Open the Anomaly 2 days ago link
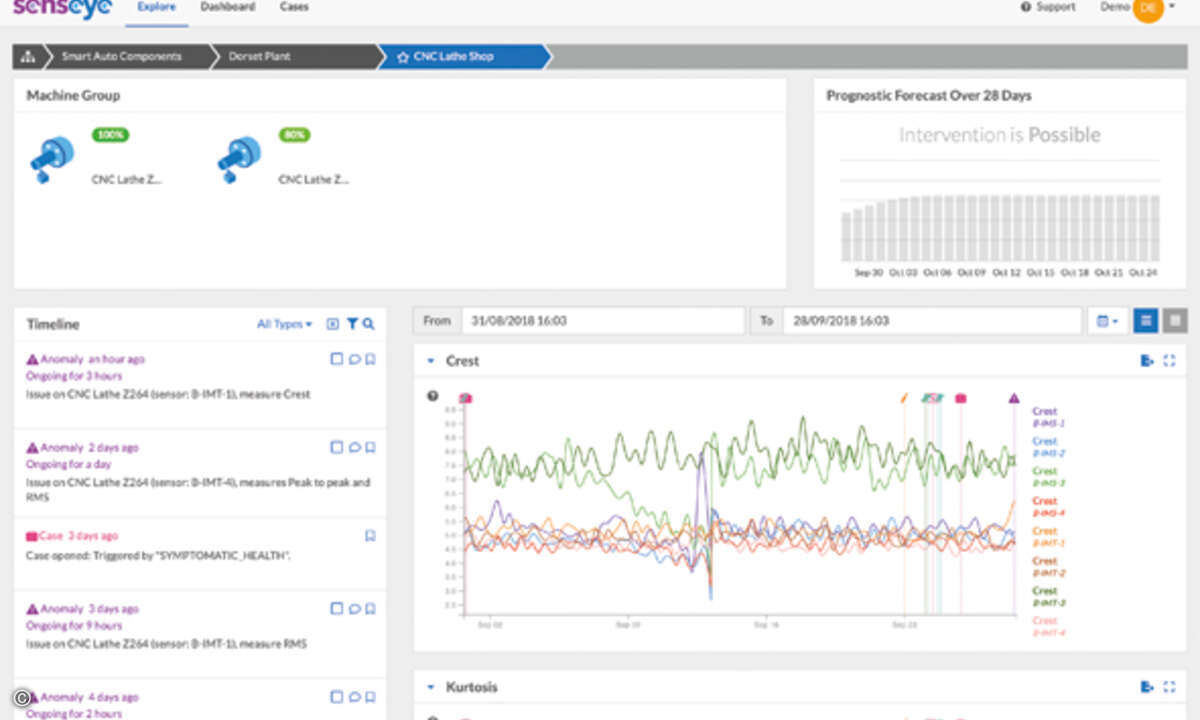Screen dimensions: 1200x720 coord(83,447)
